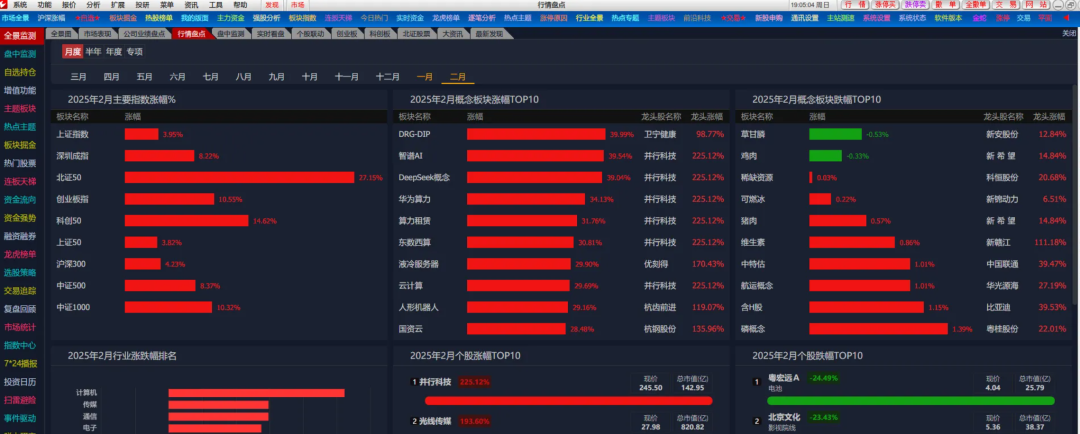Image resolution: width=1080 pixels, height=434 pixels.
Task: Open the 工具 menu
Action: (215, 5)
